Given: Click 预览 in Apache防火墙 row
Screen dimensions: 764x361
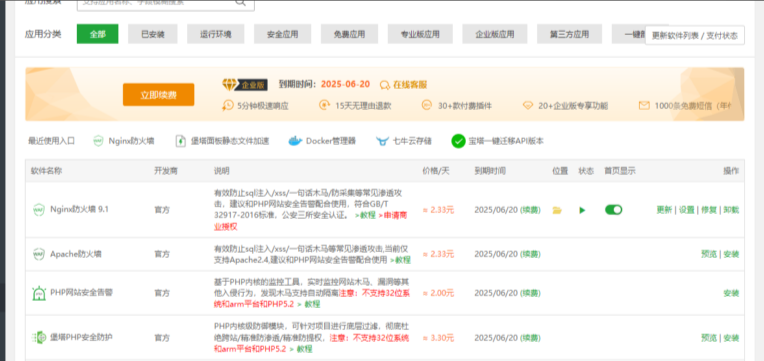Looking at the screenshot, I should [x=709, y=254].
